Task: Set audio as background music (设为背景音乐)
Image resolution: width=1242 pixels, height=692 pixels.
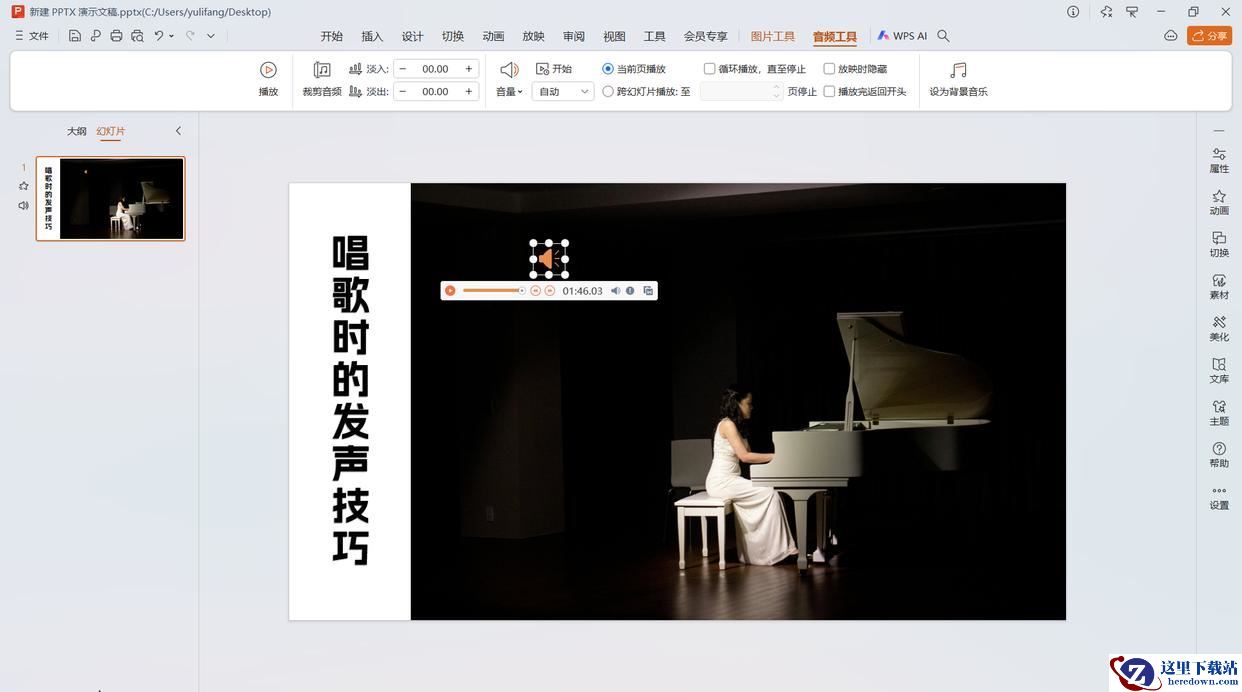Action: point(958,79)
